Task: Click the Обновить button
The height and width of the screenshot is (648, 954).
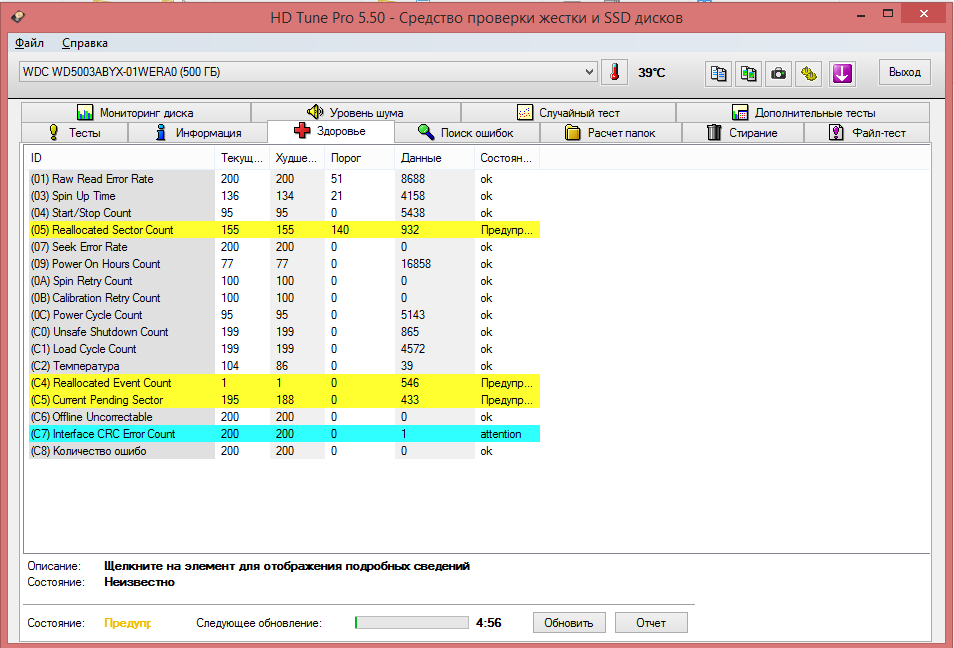Action: tap(569, 622)
